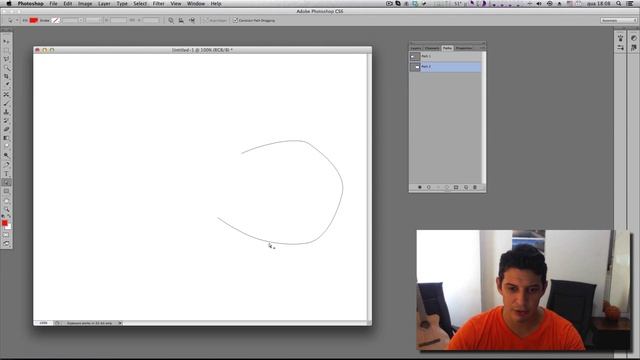Select the Pen tool
This screenshot has width=640, height=360.
pyautogui.click(x=6, y=164)
